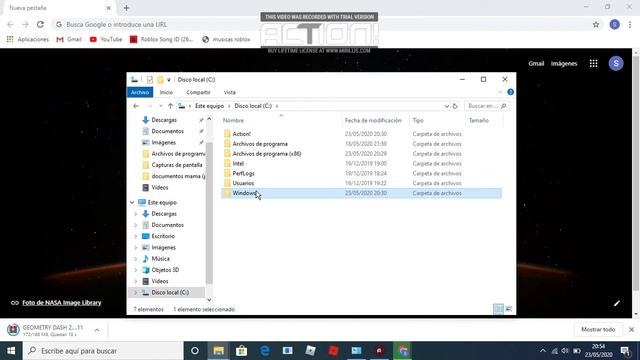Open Cortana circle on taskbar
This screenshot has width=640, height=360.
(195, 351)
